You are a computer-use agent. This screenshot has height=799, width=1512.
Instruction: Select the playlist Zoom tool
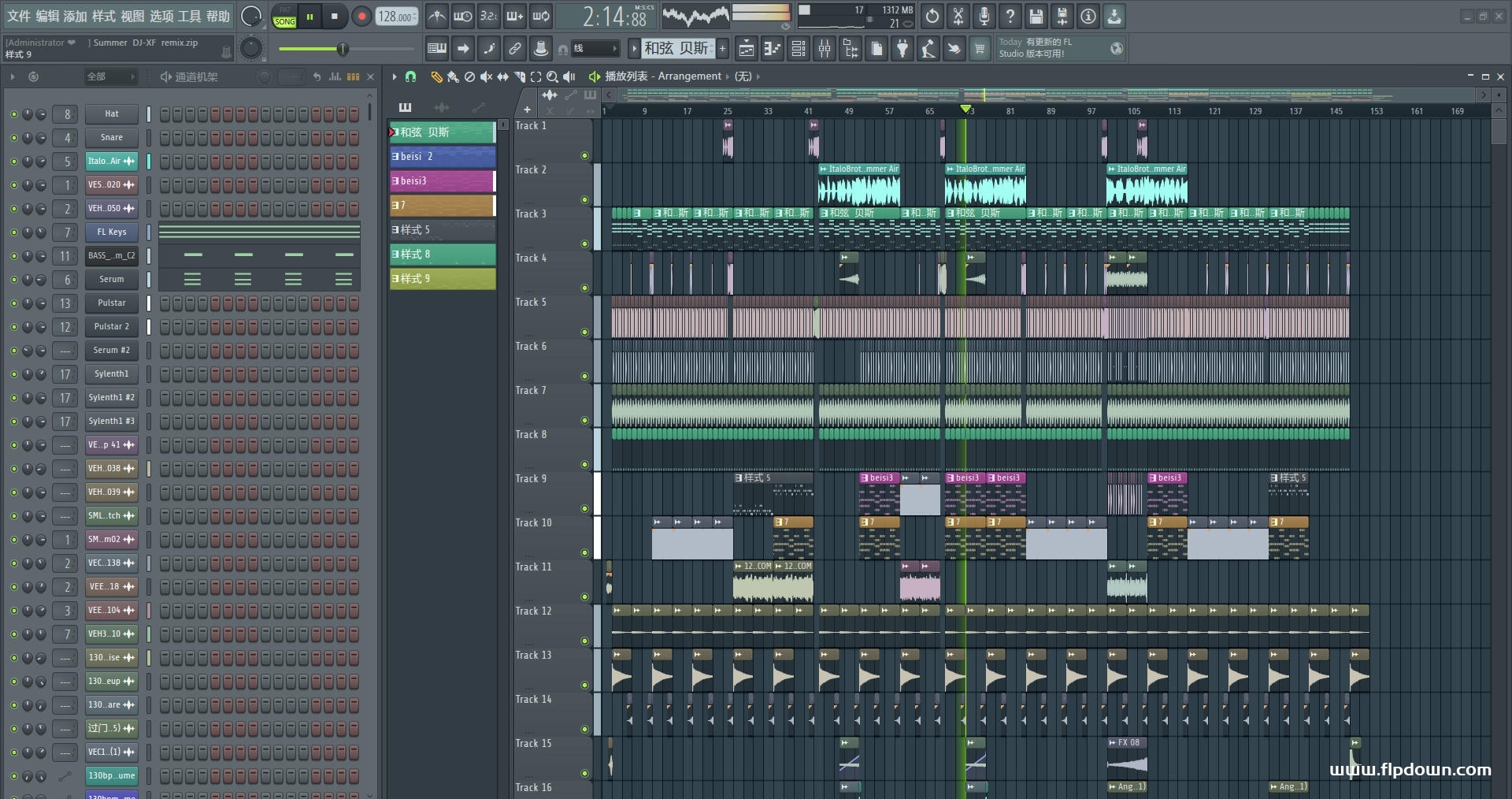(552, 76)
